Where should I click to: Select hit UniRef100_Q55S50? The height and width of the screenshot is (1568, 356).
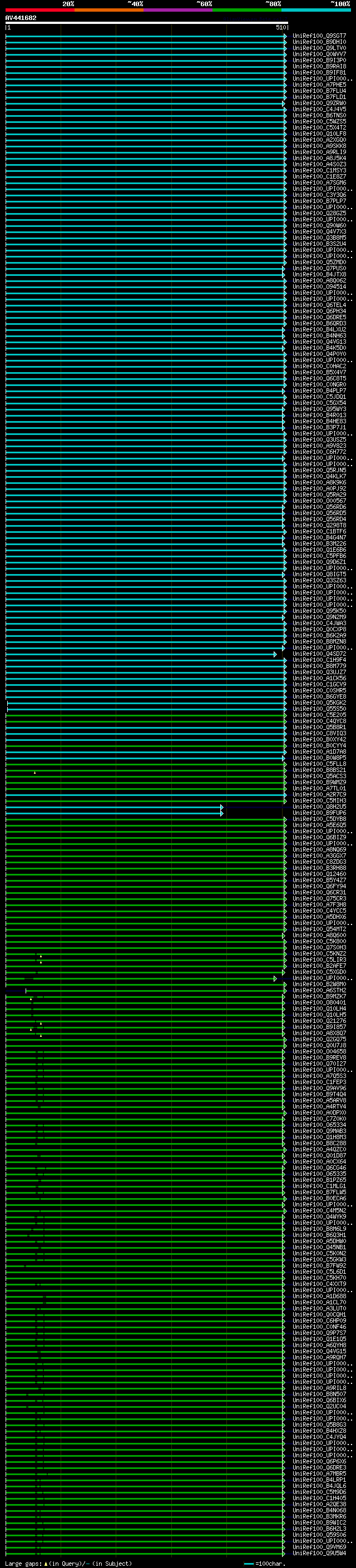[x=319, y=709]
